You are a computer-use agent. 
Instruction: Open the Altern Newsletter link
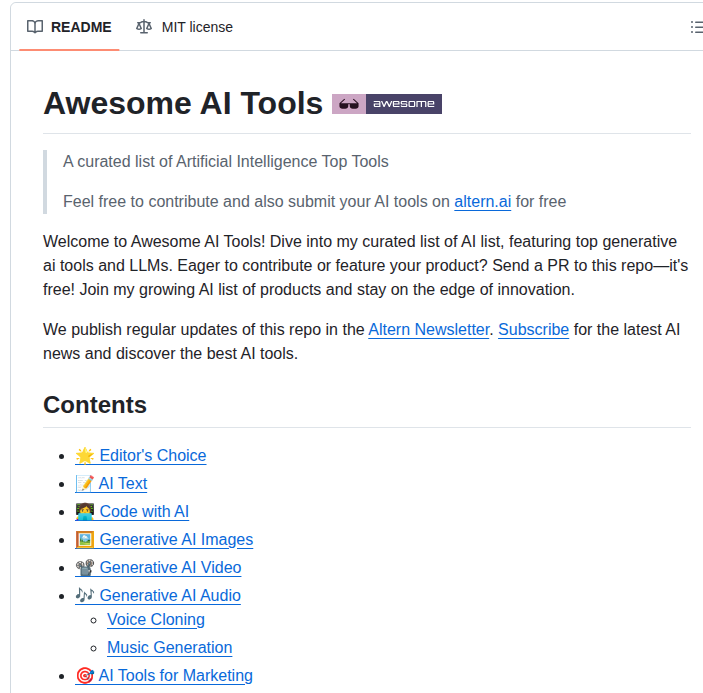click(x=429, y=329)
